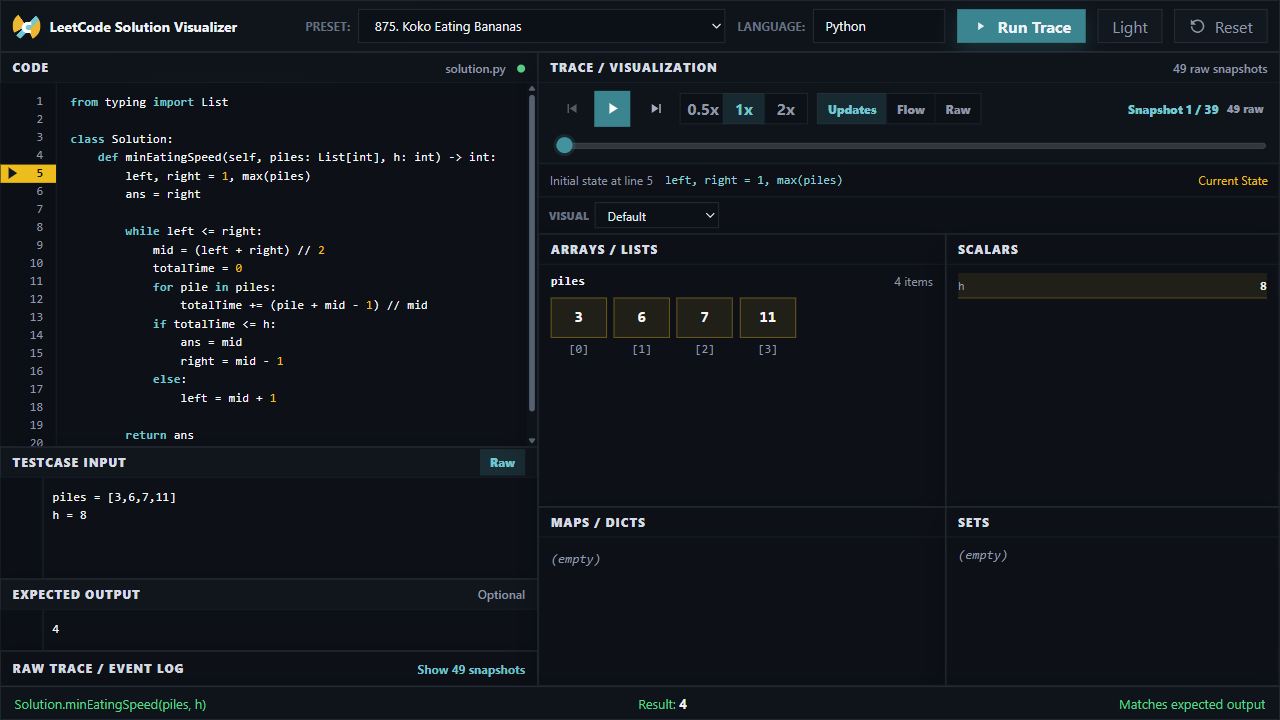The width and height of the screenshot is (1280, 720).
Task: Click code line 'class Solution:'
Action: [121, 139]
